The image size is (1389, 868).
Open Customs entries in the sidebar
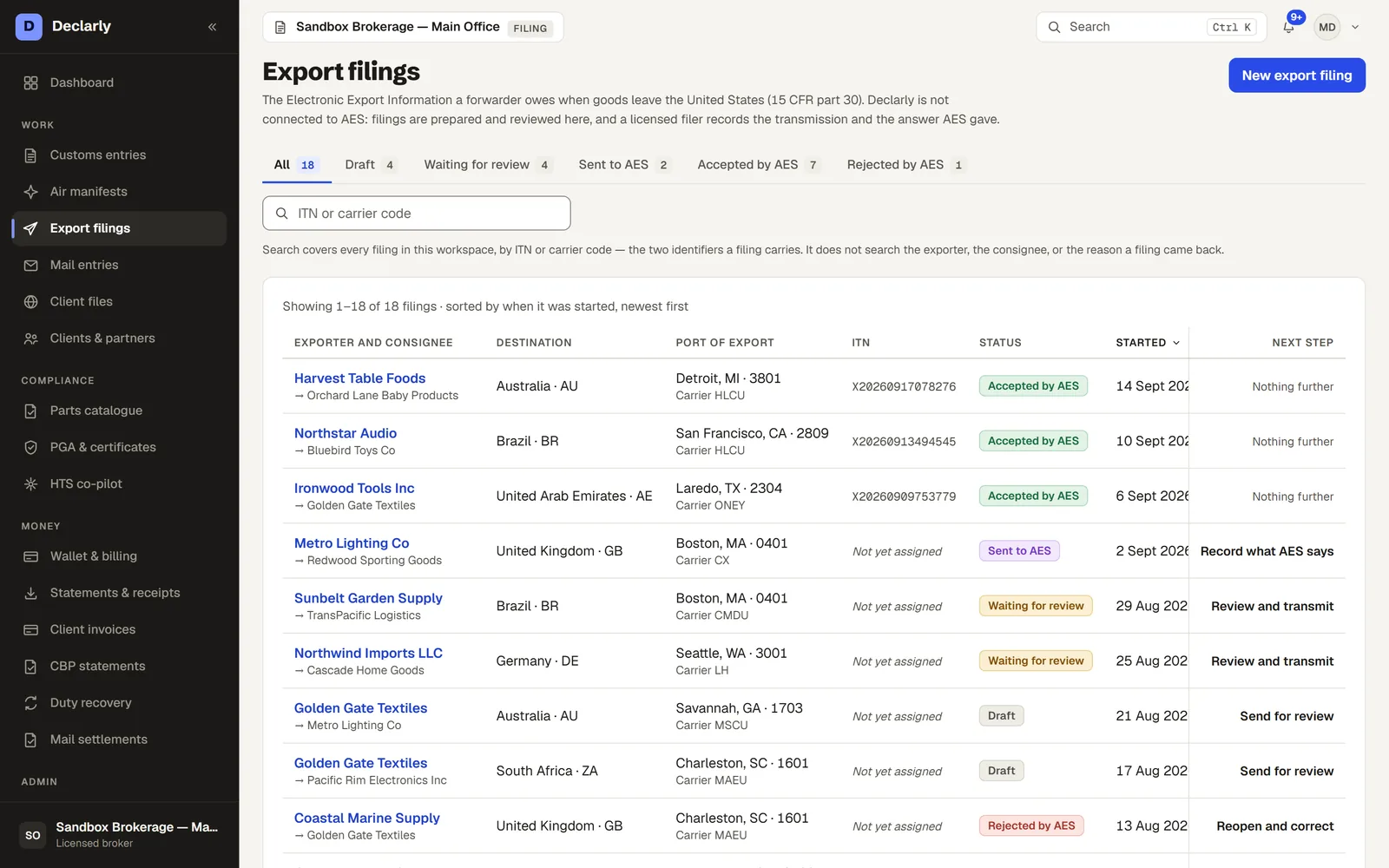tap(120, 155)
